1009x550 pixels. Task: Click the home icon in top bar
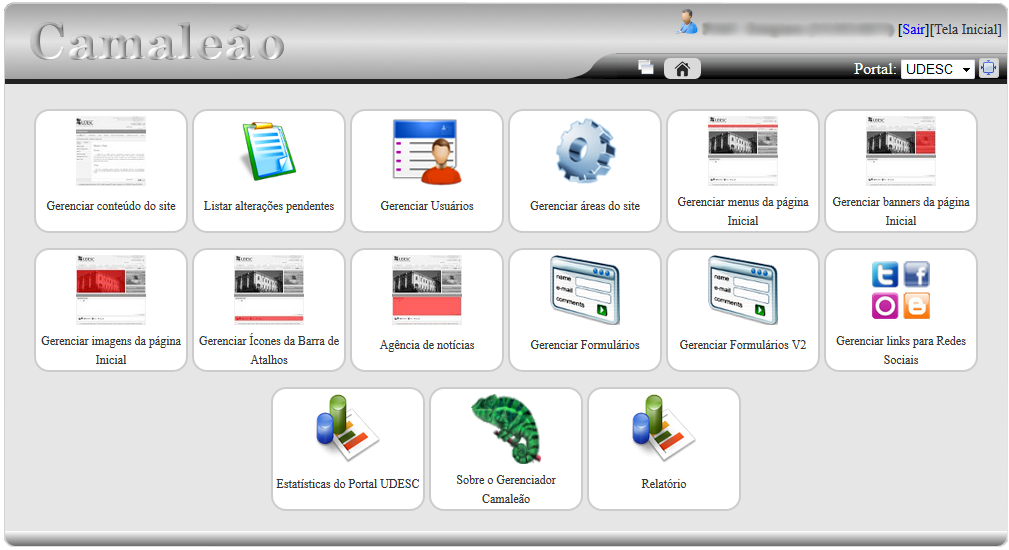pyautogui.click(x=682, y=69)
